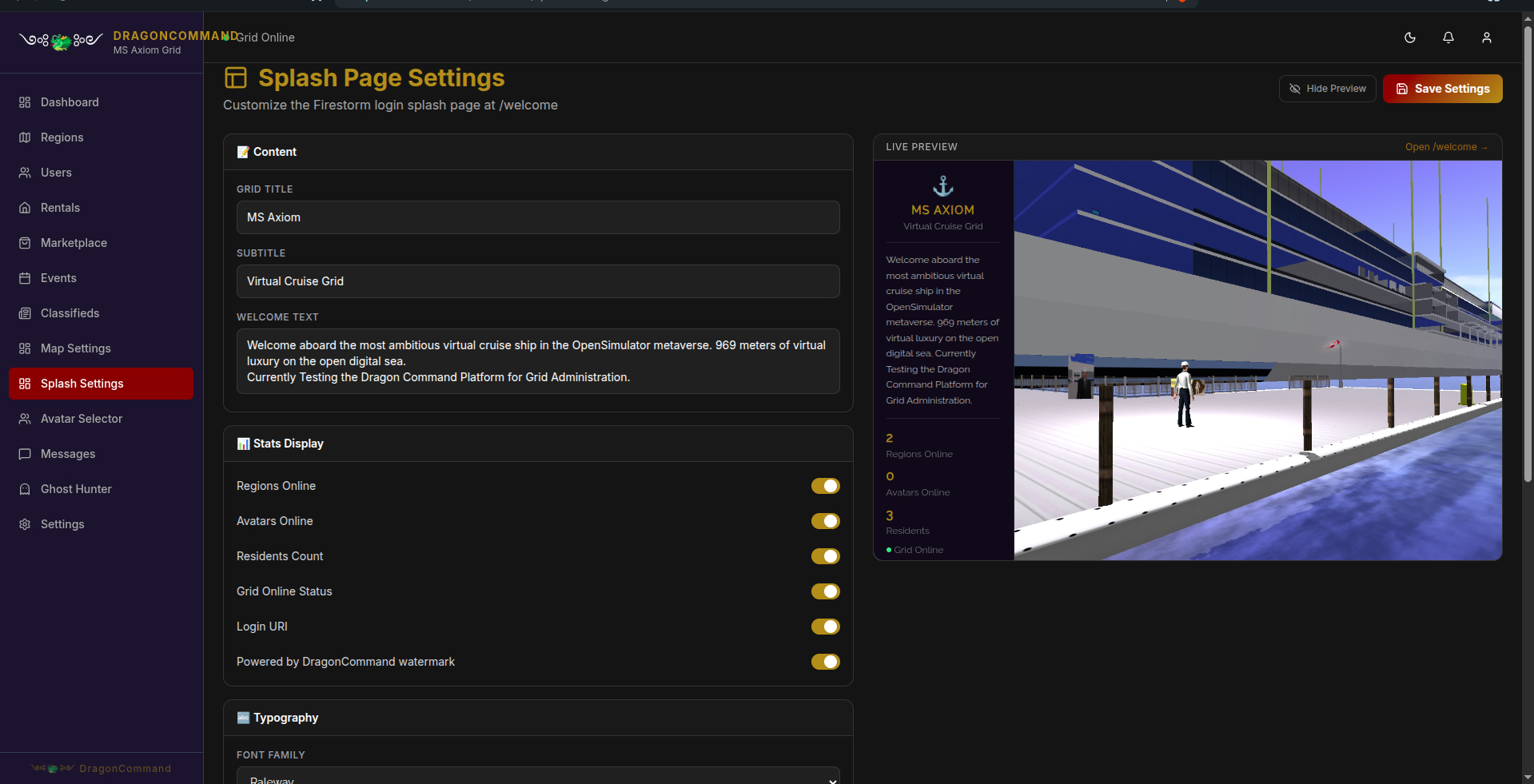Click the Marketplace bag icon
The image size is (1534, 784).
tap(25, 243)
